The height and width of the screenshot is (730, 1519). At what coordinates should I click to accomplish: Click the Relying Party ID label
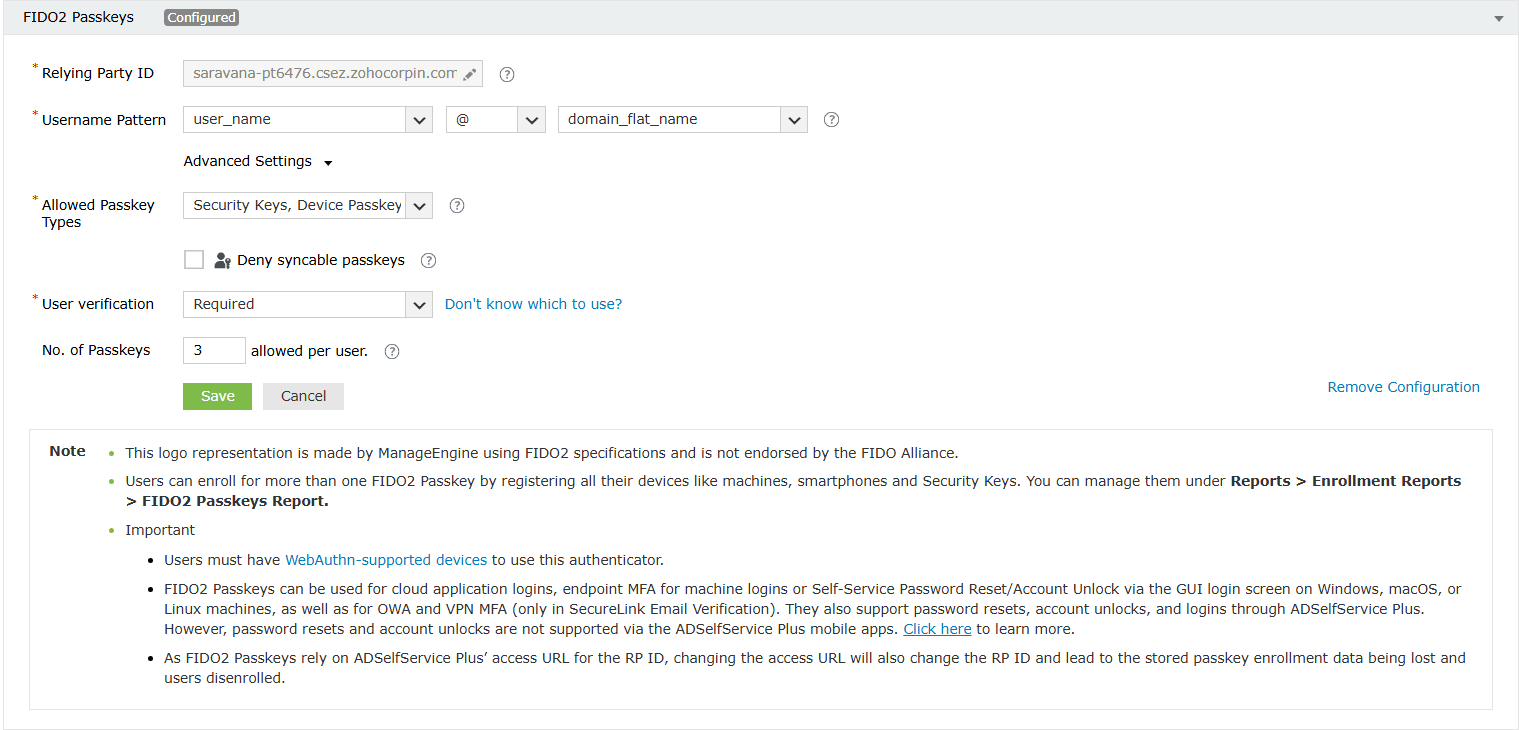tap(98, 74)
